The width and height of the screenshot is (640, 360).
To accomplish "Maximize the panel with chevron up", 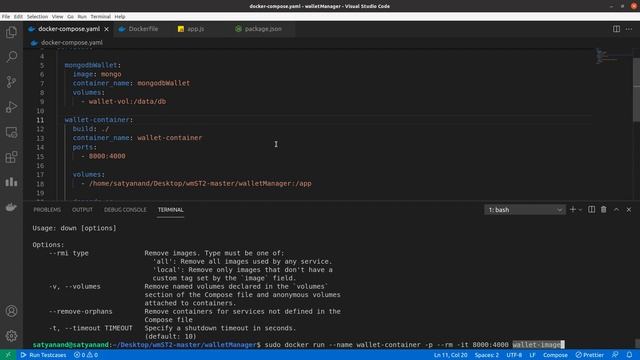I will tap(616, 209).
